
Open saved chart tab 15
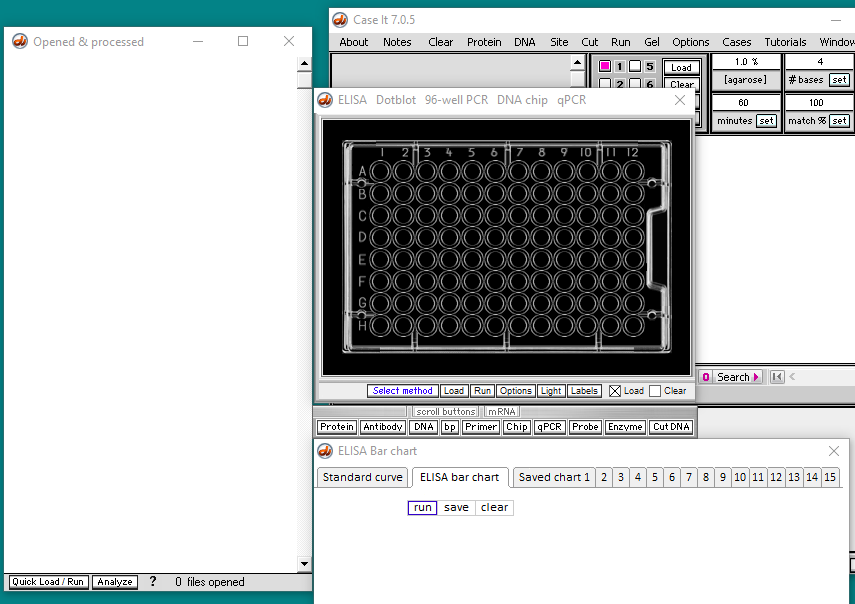(x=830, y=478)
